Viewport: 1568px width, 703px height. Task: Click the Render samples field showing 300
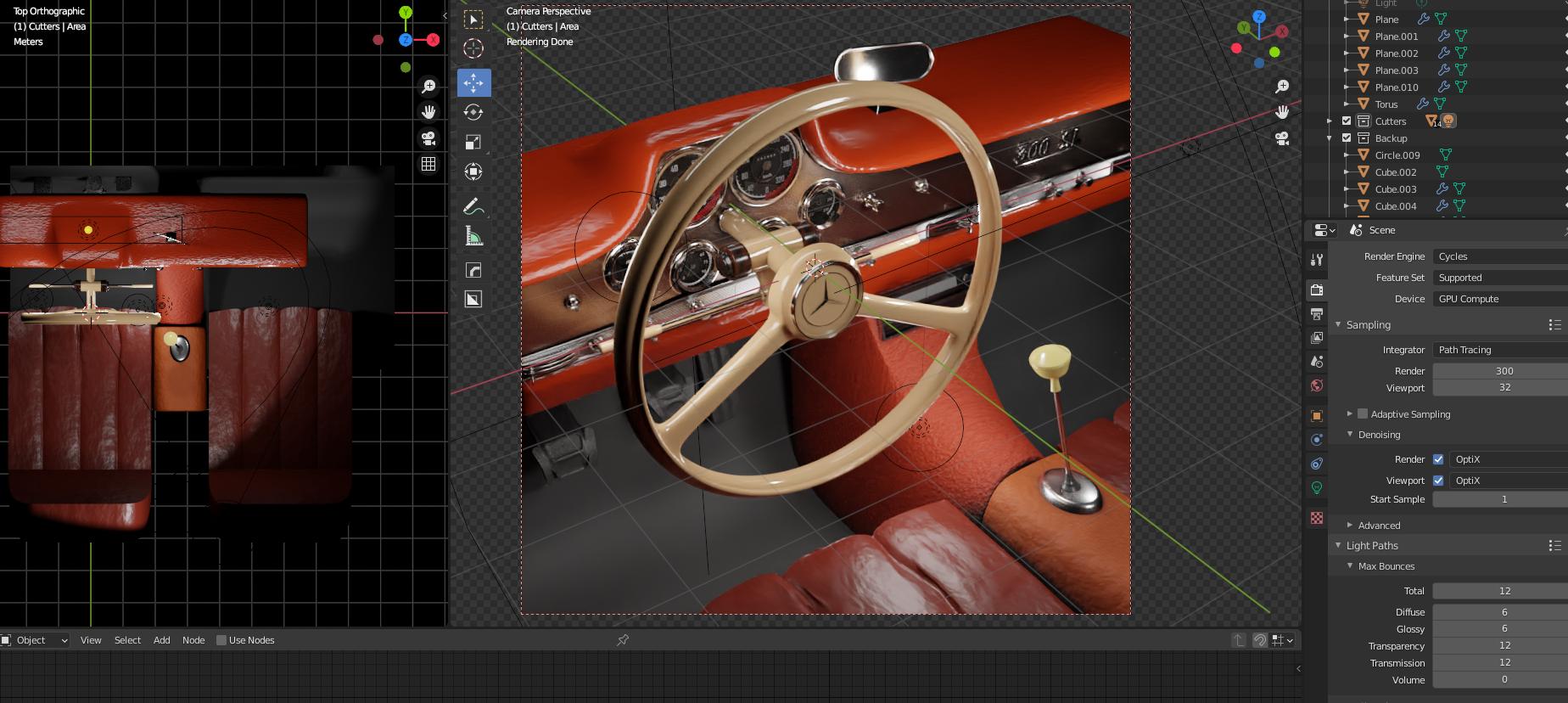pyautogui.click(x=1503, y=371)
